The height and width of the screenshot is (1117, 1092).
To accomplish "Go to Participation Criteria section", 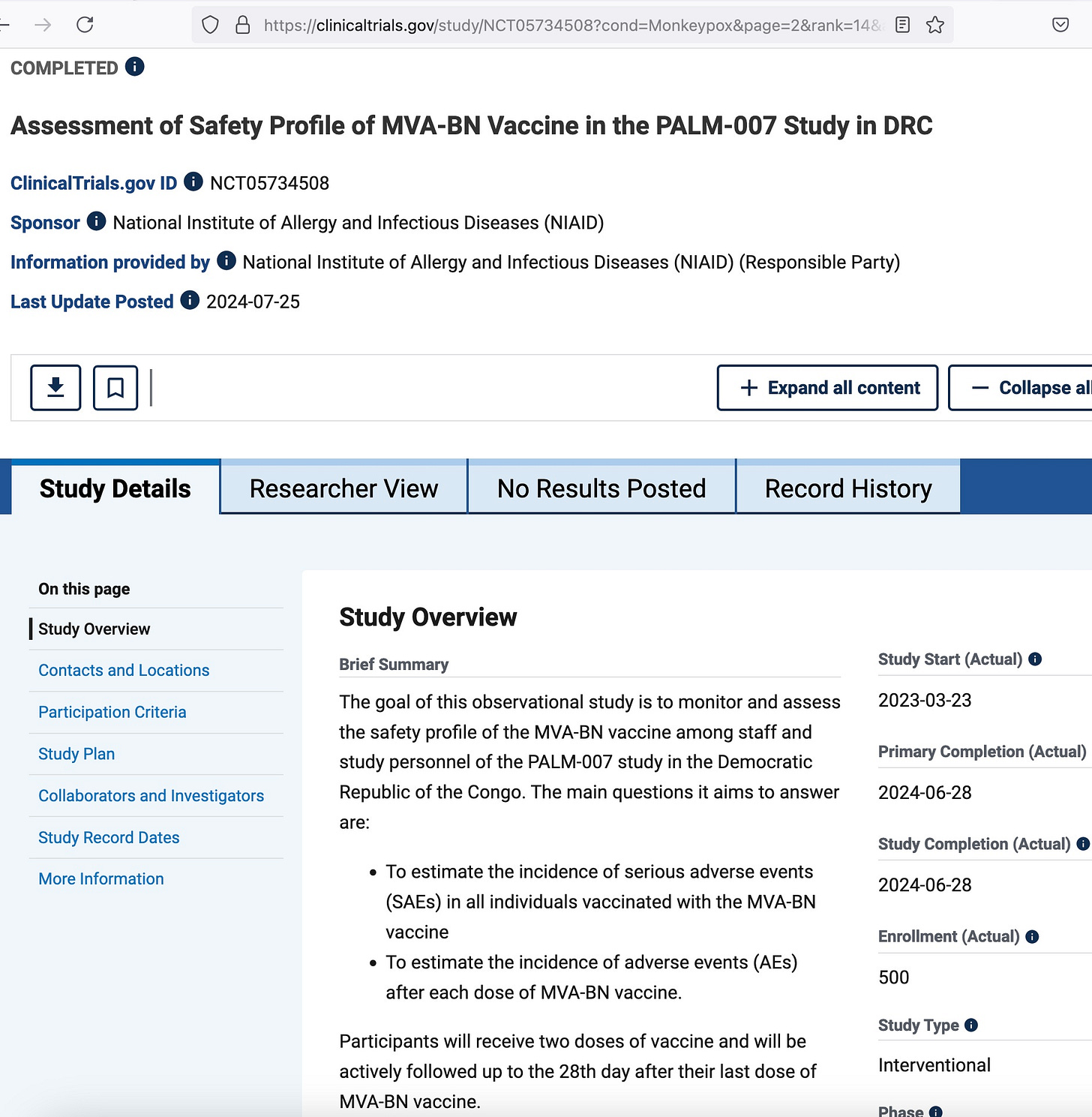I will 112,712.
